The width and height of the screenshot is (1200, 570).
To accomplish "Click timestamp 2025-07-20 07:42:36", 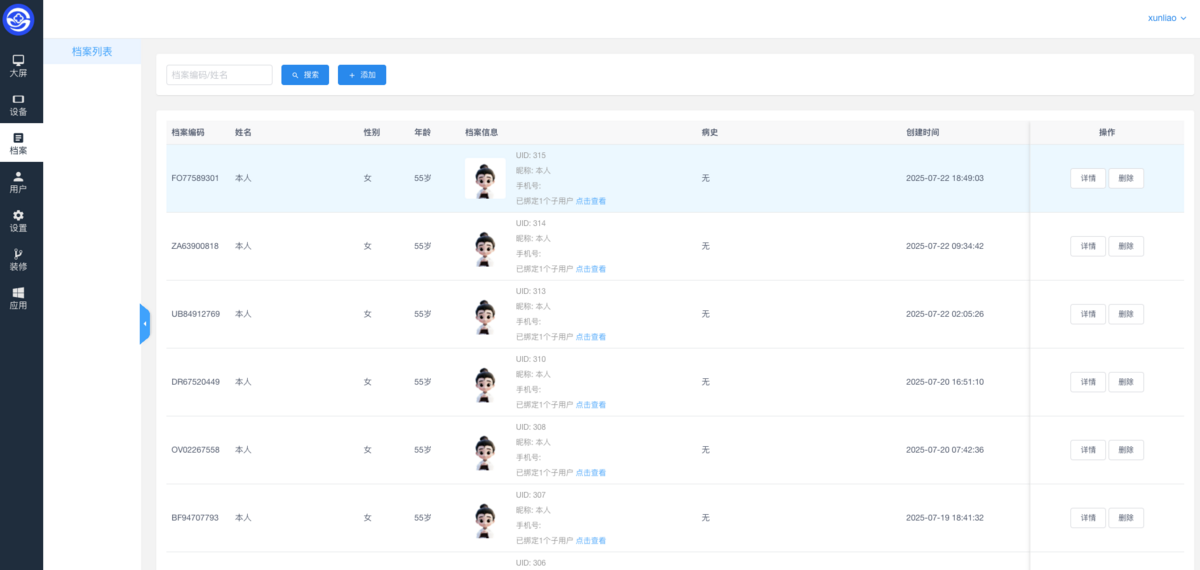I will point(945,450).
